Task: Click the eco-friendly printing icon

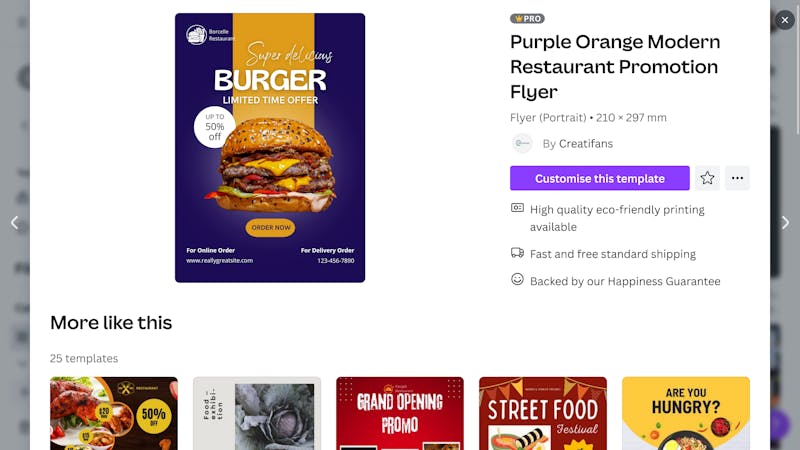Action: point(517,208)
